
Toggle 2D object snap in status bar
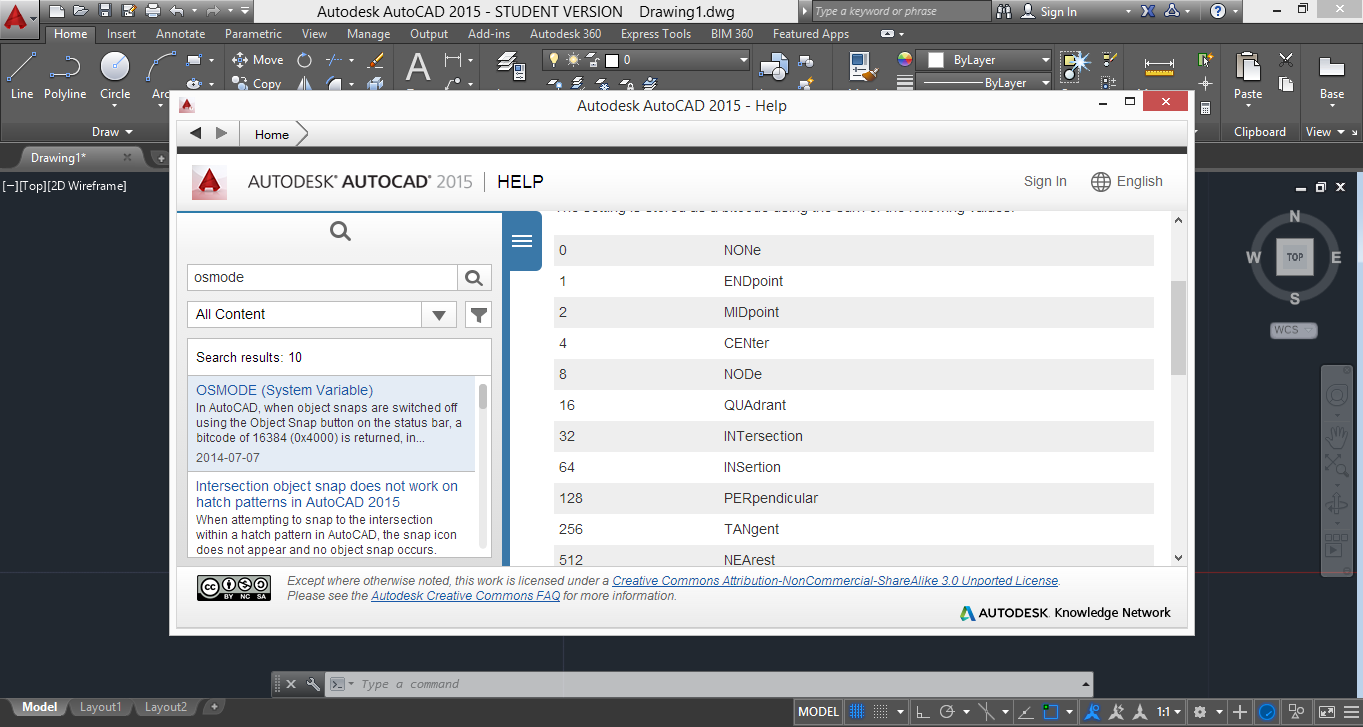coord(1051,712)
